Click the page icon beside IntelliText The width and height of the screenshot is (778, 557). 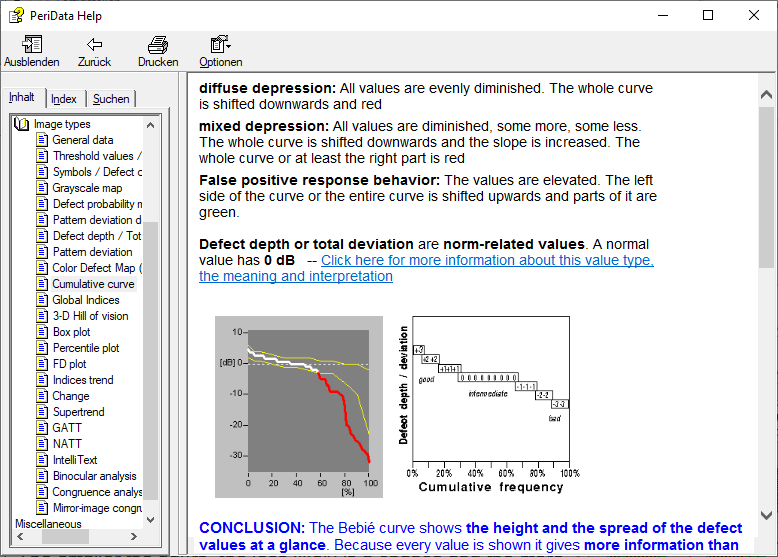click(42, 460)
